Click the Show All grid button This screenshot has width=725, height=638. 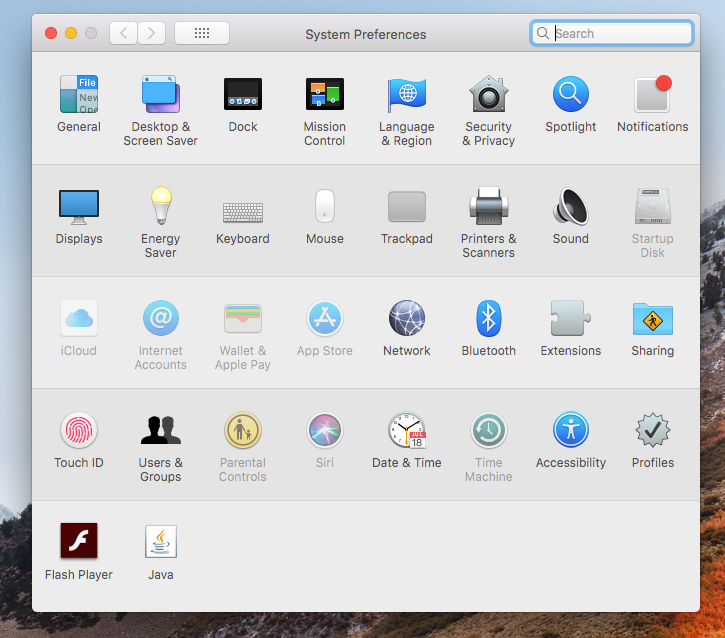[202, 33]
